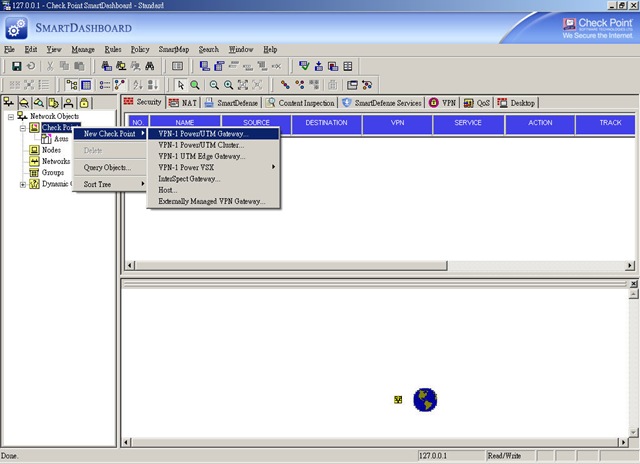Click the Rule Base view icon
Screen dimensions: 640x464
pyautogui.click(x=177, y=66)
